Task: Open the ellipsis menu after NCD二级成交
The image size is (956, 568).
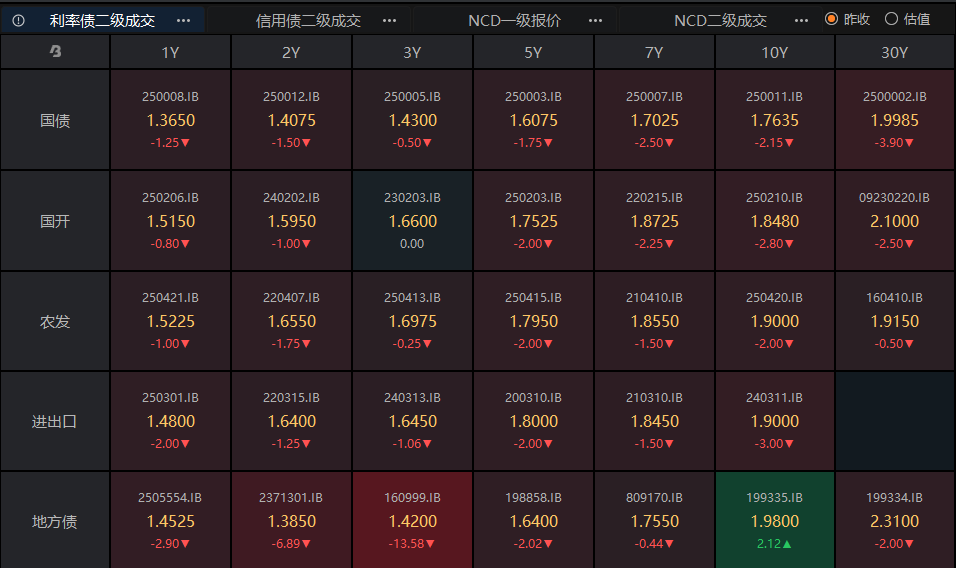Action: tap(801, 20)
